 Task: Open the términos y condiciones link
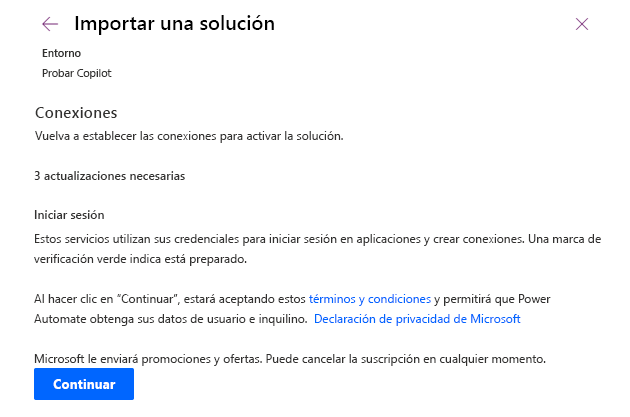pos(370,299)
